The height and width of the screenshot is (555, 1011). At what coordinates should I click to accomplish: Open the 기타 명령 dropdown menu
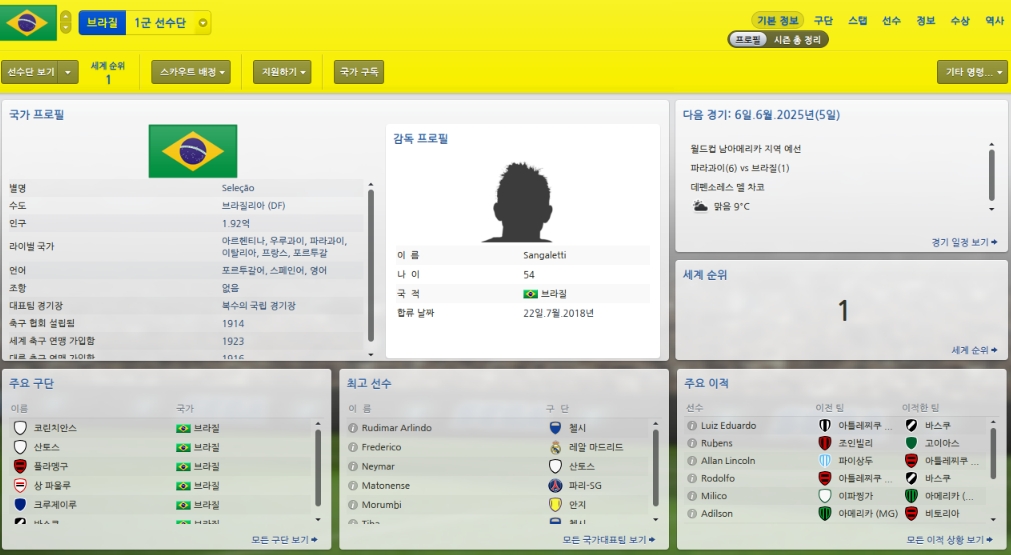[972, 72]
